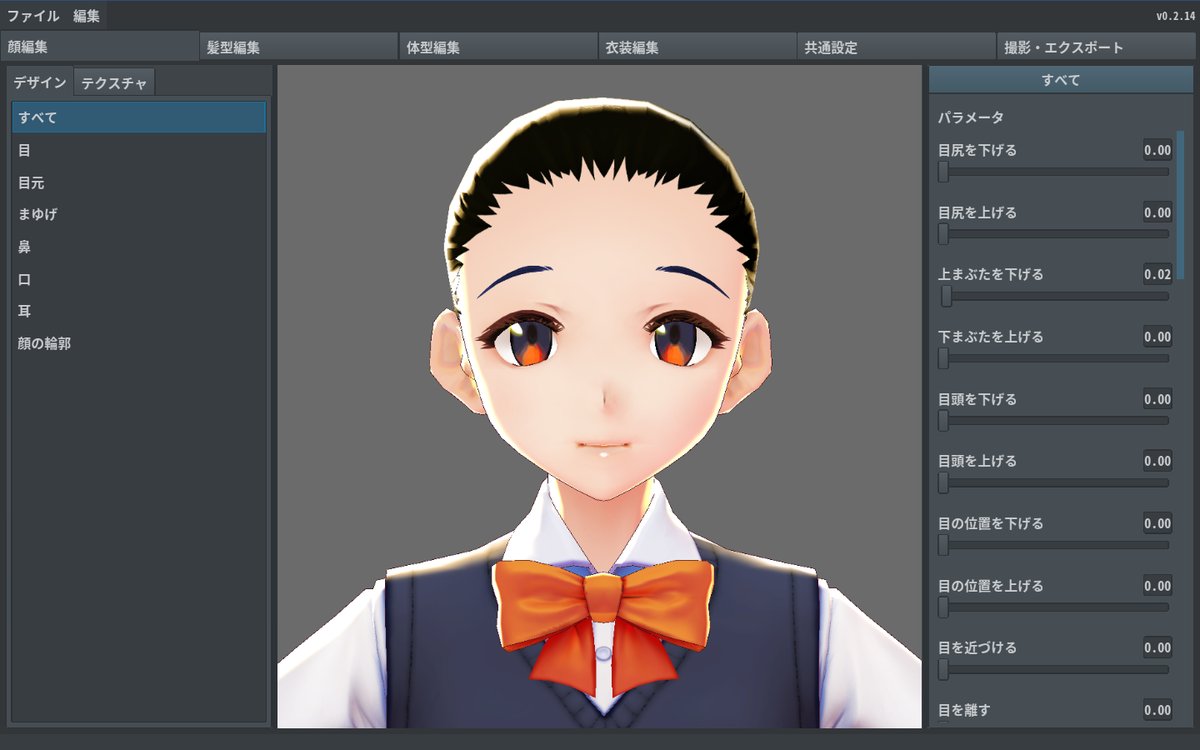Open the 衣装編集 tab
Screen dimensions: 1200x750
(x=698, y=47)
